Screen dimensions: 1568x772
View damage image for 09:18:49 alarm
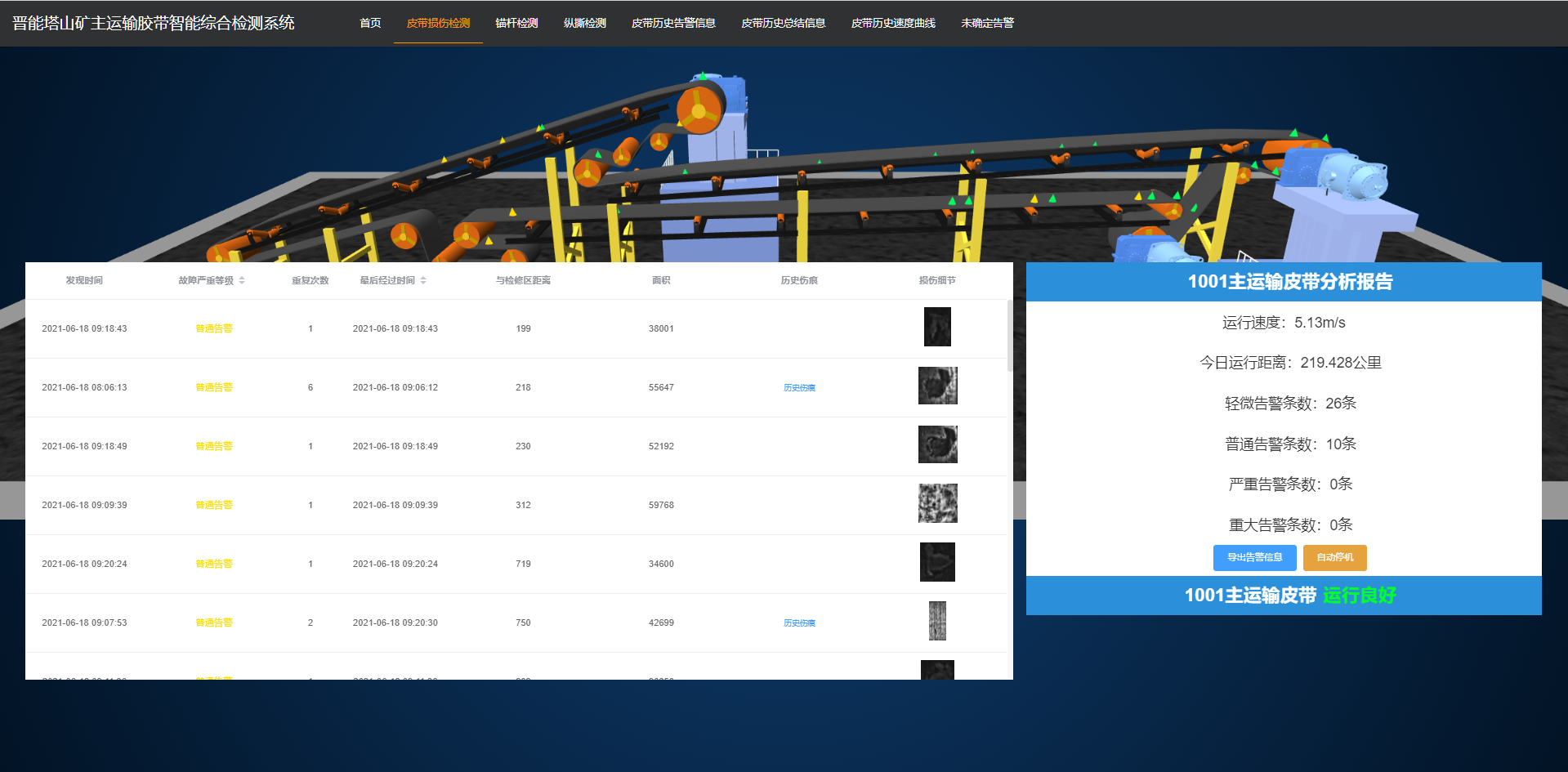tap(937, 444)
